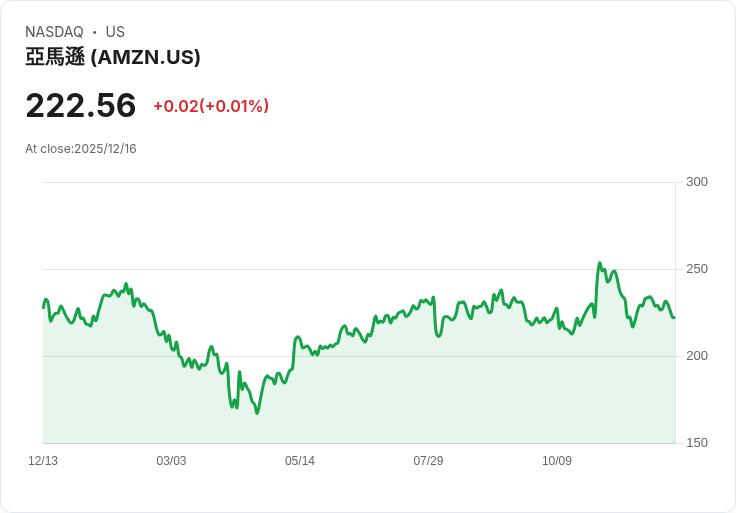Screen dimensions: 736x513
Task: Click the rightmost end of the price line
Action: click(674, 317)
